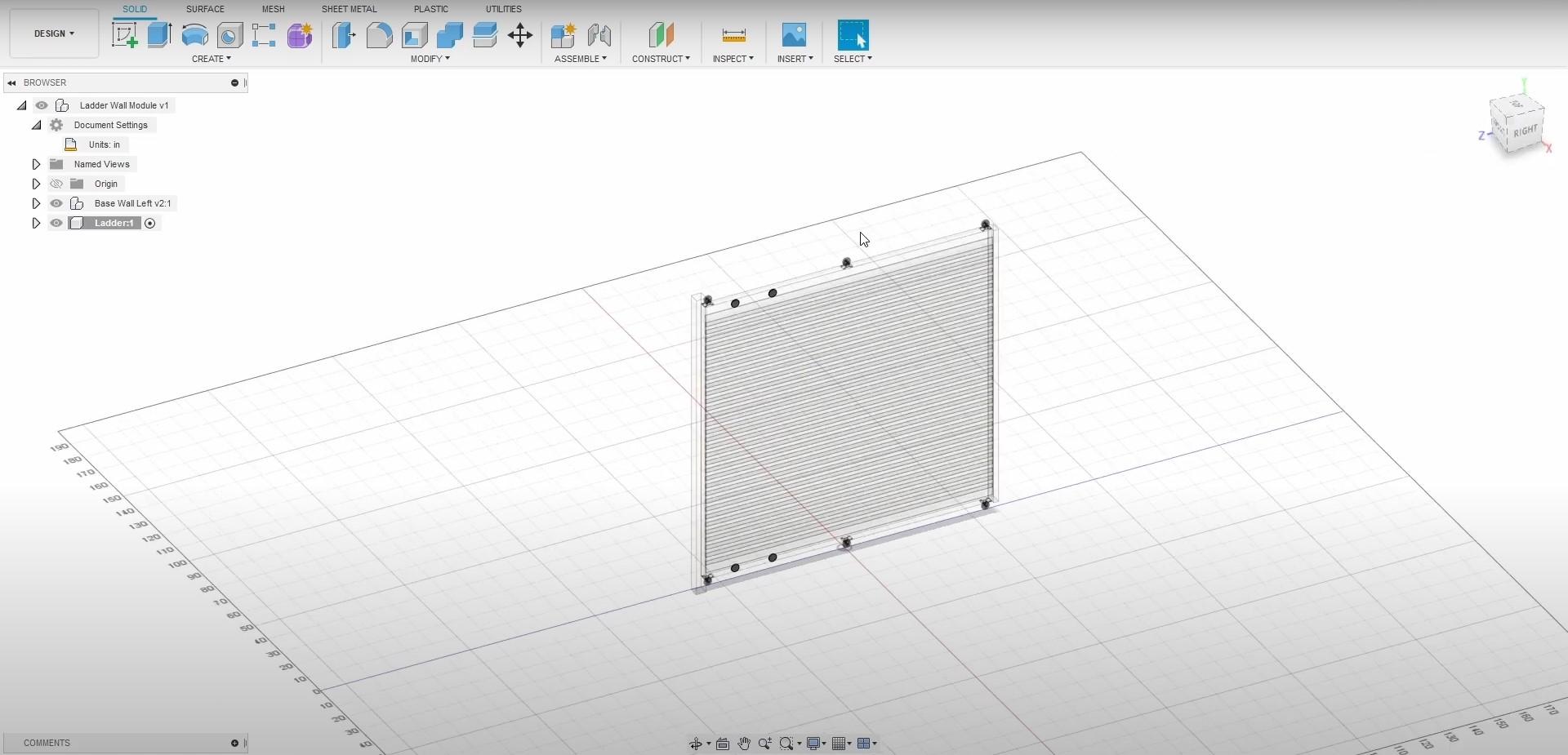Create a New Component

(563, 35)
